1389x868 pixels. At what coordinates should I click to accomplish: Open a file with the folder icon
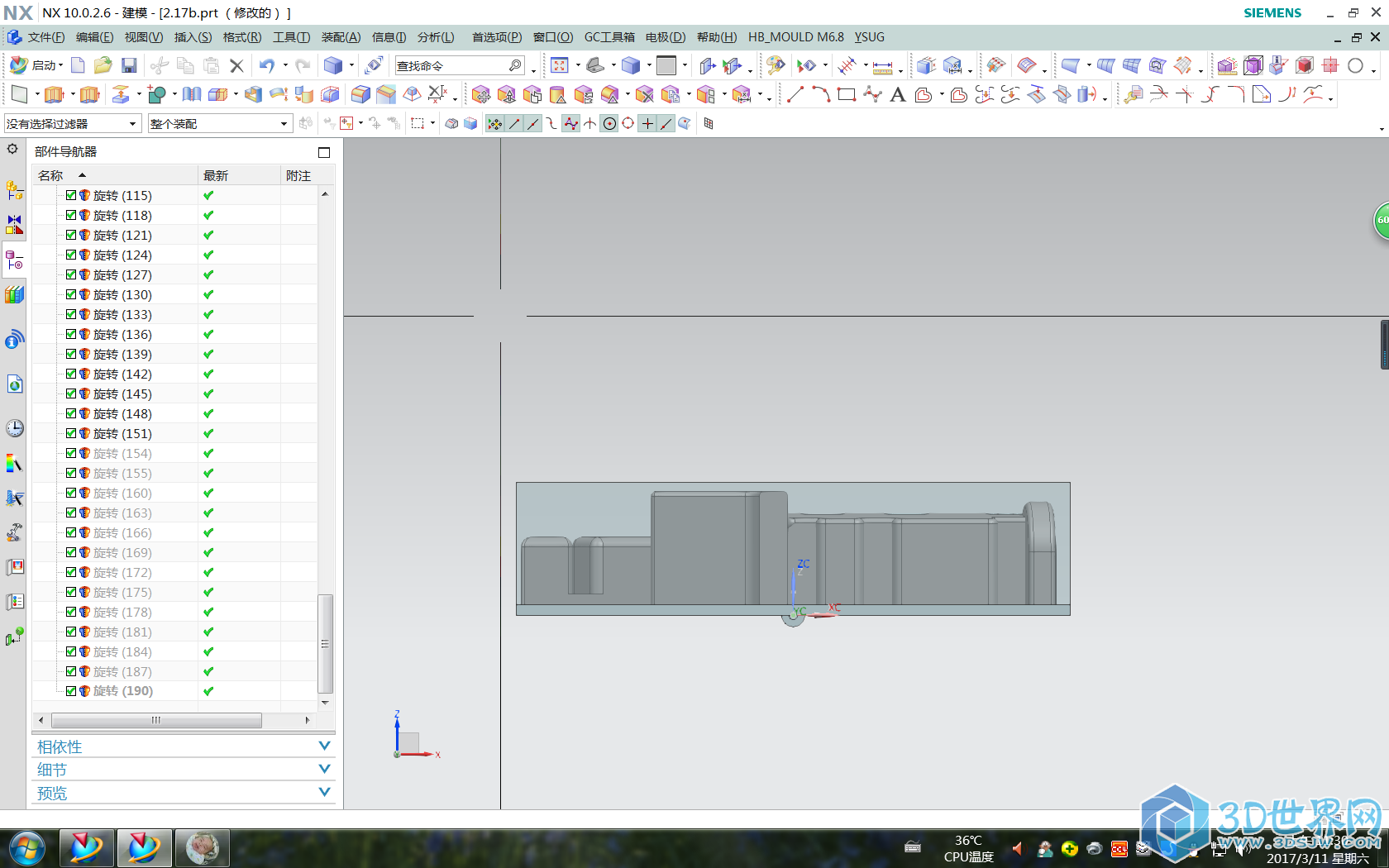pos(103,65)
